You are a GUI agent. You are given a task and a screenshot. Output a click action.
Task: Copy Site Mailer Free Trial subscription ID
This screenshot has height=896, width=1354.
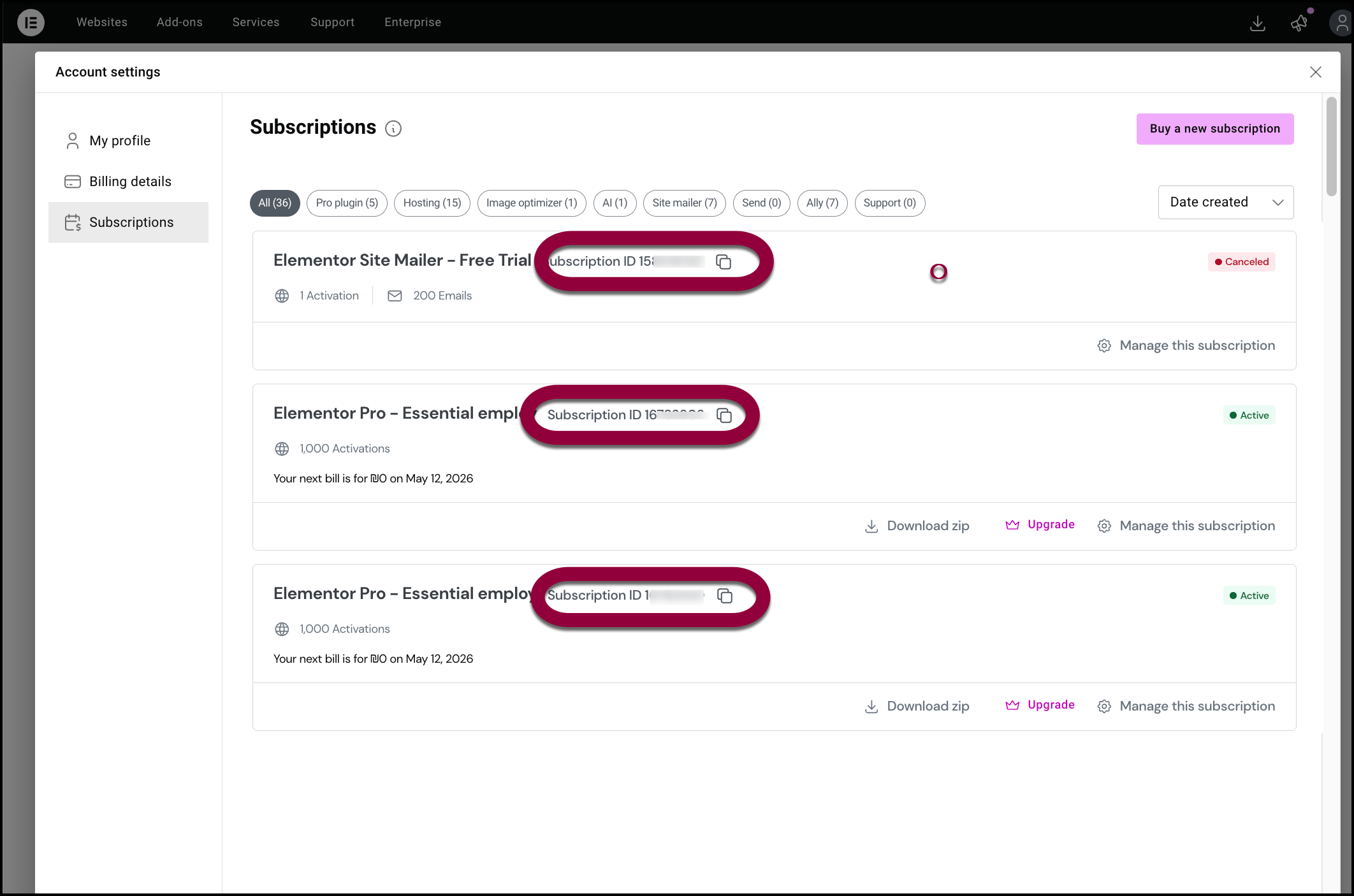[724, 262]
